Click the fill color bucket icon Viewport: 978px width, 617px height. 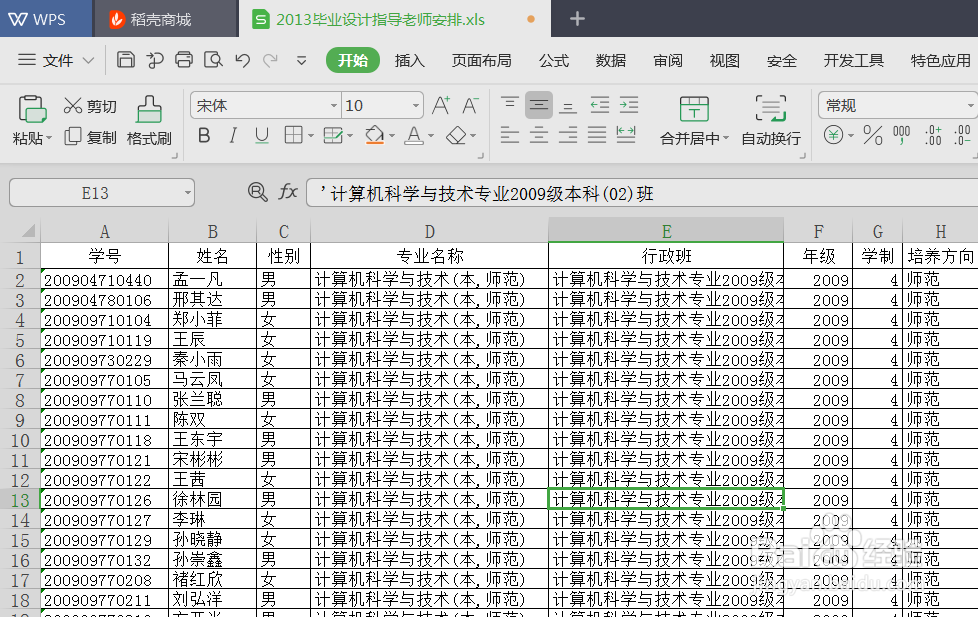374,135
